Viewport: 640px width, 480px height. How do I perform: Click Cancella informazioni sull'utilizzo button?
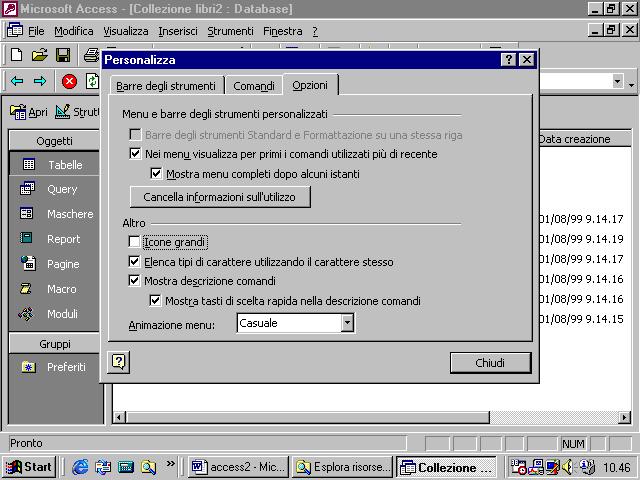[x=220, y=197]
